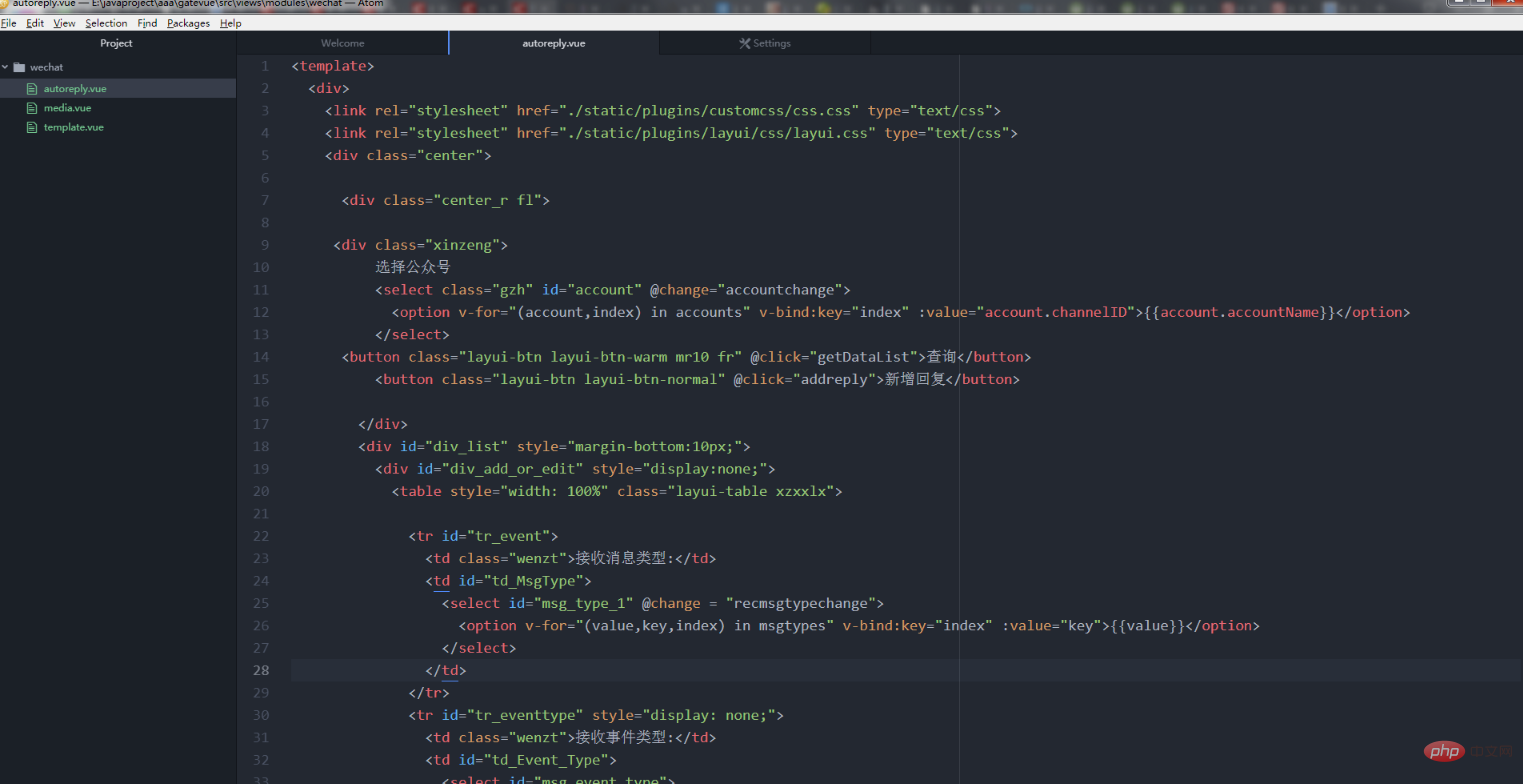Click the "div_list" id value
Image resolution: width=1523 pixels, height=784 pixels.
(467, 446)
